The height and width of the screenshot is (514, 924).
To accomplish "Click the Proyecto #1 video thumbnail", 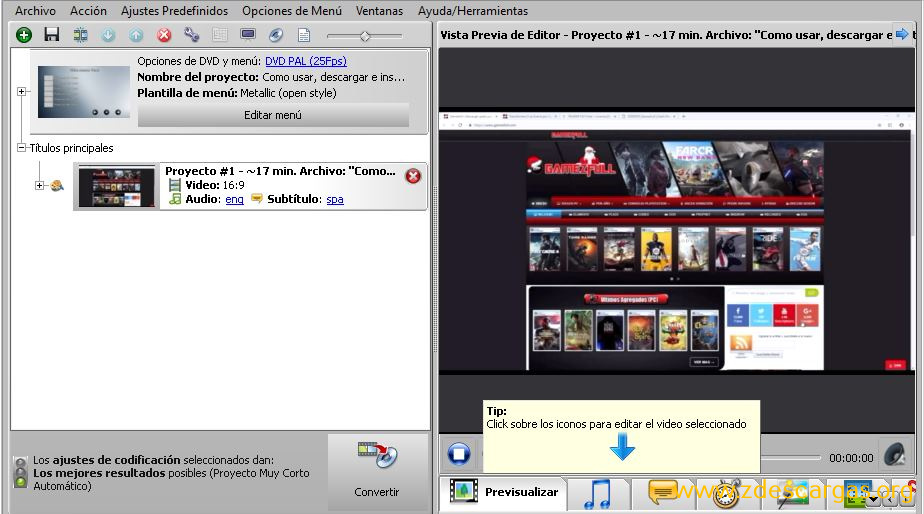I will click(x=117, y=186).
